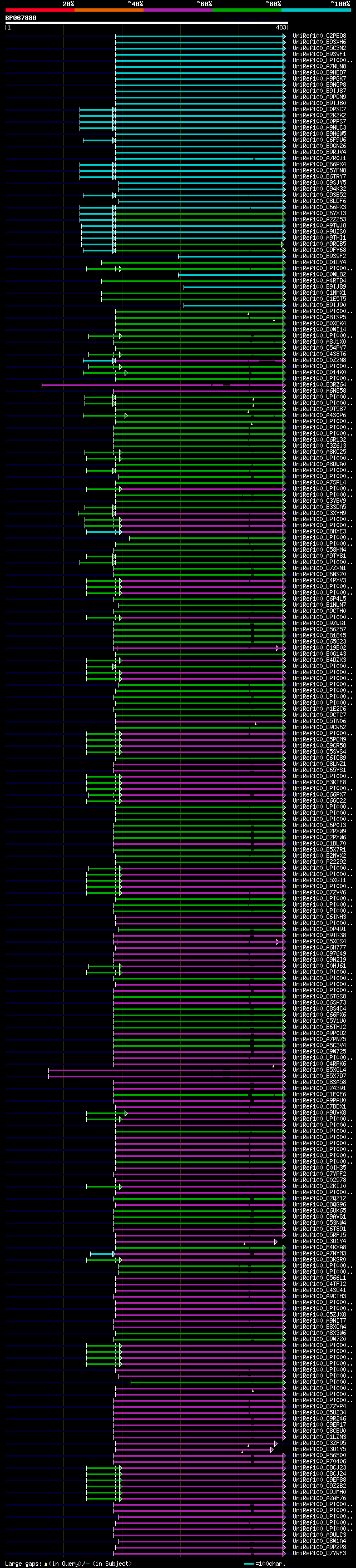
Task: Select the UniRef100_B3RZ64 entry
Action: coord(319,385)
